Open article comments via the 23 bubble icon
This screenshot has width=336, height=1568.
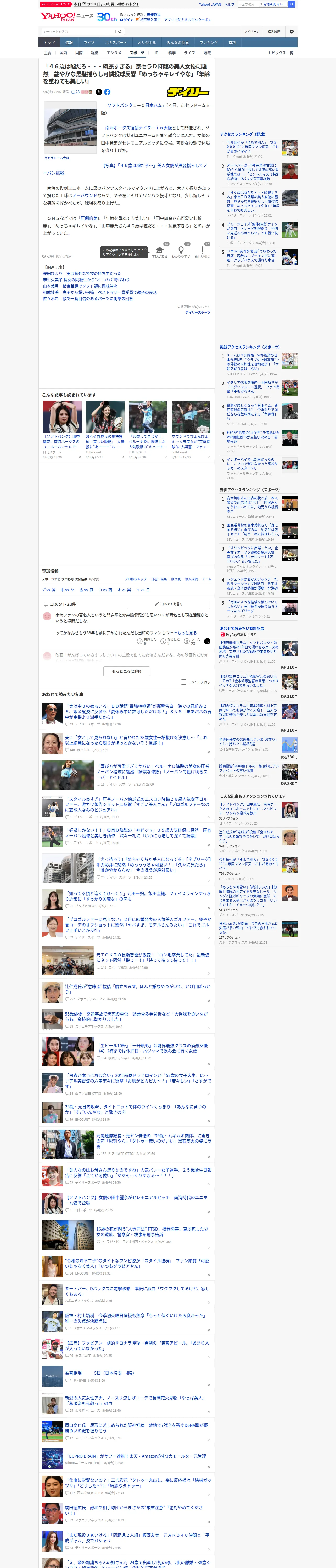(76, 92)
